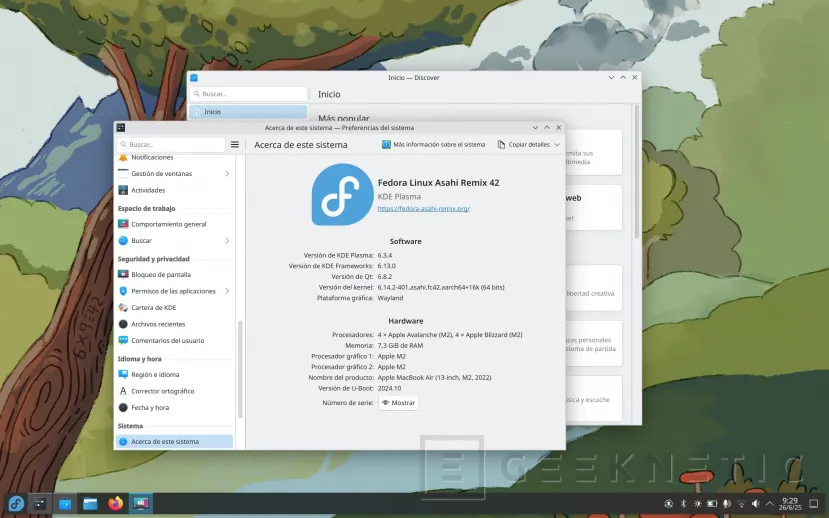
Task: Open the screen brightness tray icon
Action: tap(698, 504)
